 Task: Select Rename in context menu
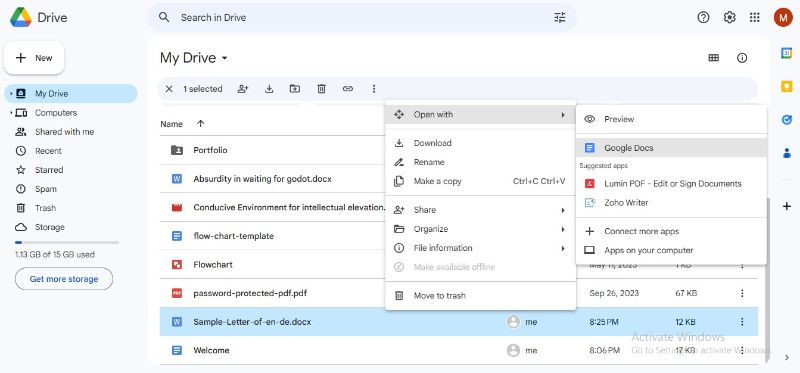coord(480,162)
